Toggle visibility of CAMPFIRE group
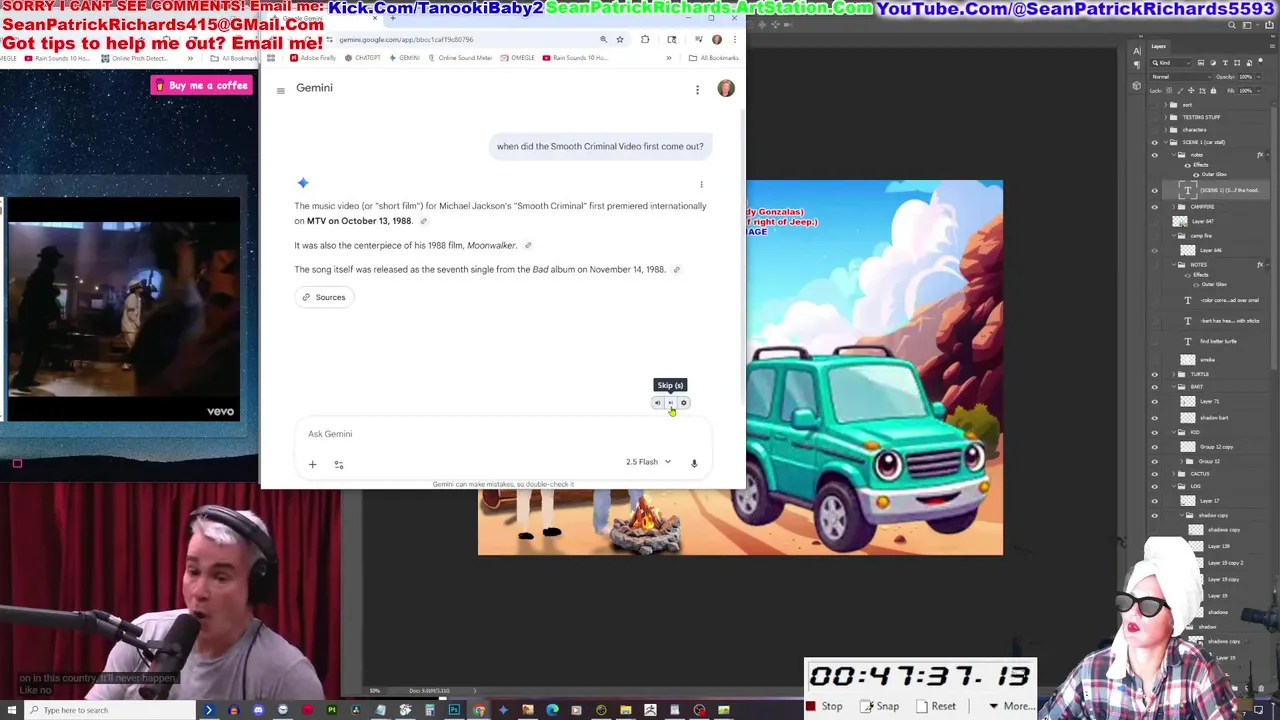The height and width of the screenshot is (720, 1280). tap(1154, 207)
